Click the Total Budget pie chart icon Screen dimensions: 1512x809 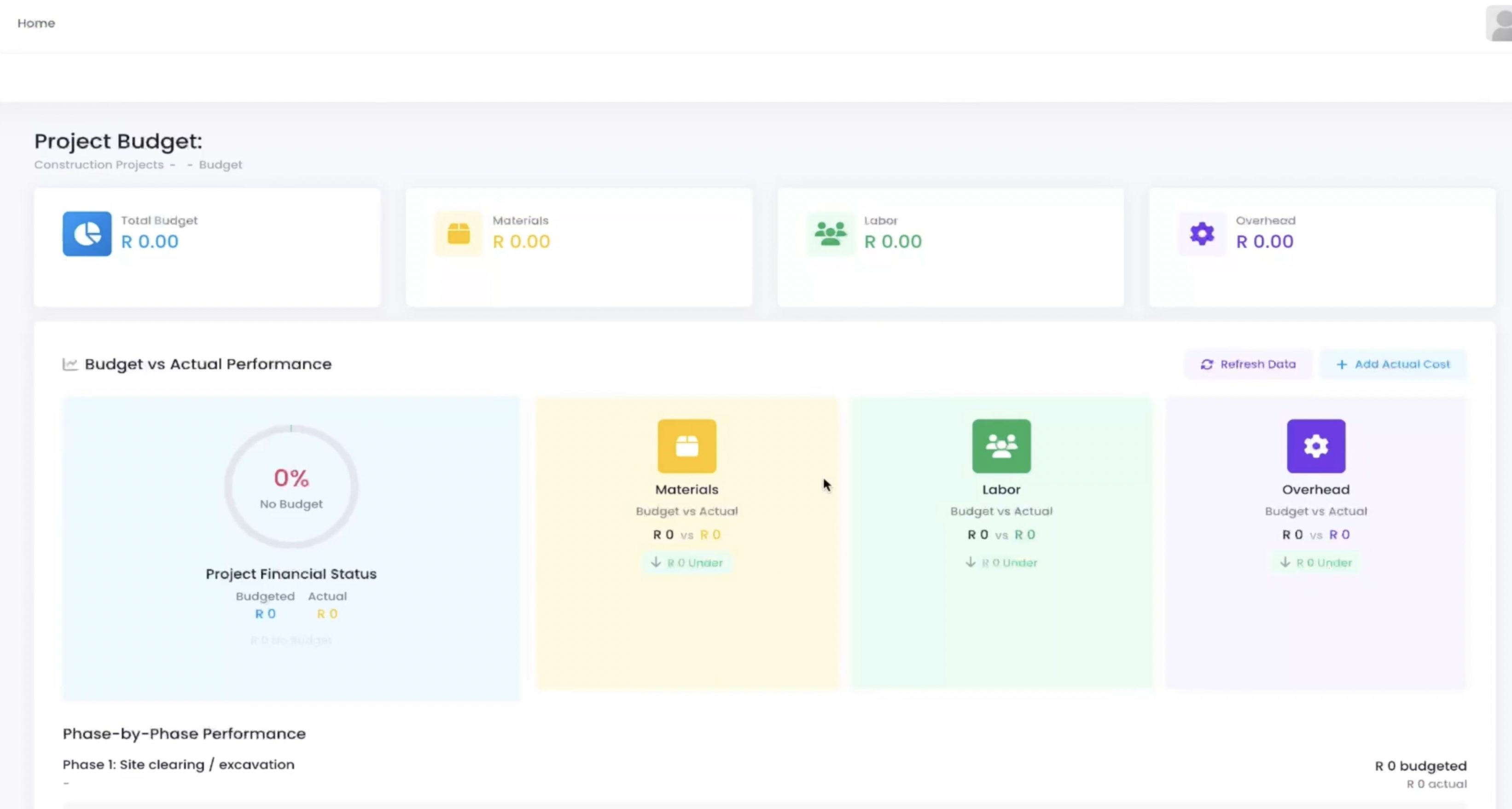[x=87, y=233]
